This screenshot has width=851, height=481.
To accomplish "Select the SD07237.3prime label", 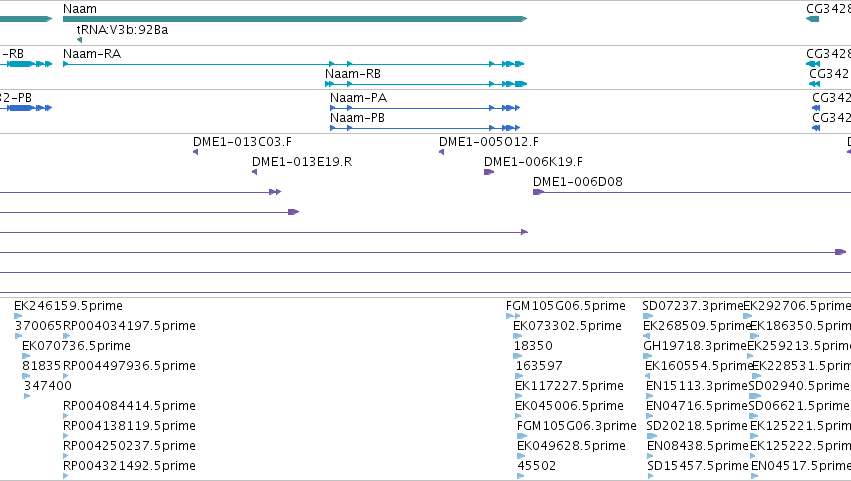I will tap(693, 306).
